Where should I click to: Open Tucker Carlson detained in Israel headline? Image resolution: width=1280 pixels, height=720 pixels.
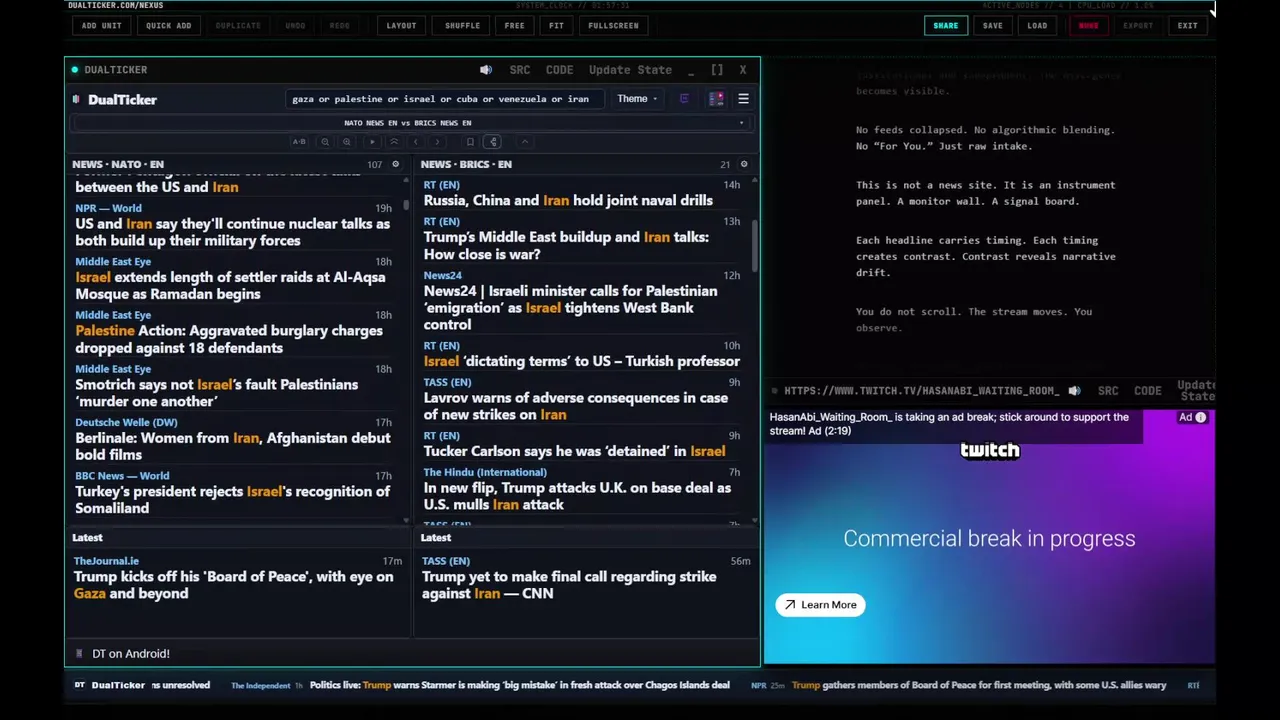tap(574, 451)
